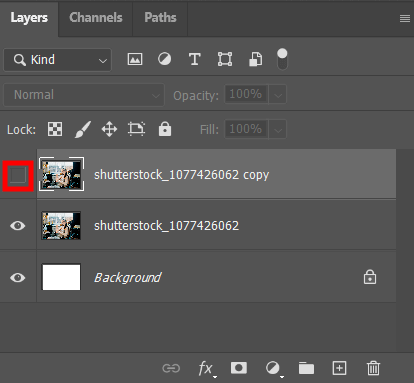Image resolution: width=414 pixels, height=383 pixels.
Task: Select the Layers tab
Action: [x=29, y=18]
